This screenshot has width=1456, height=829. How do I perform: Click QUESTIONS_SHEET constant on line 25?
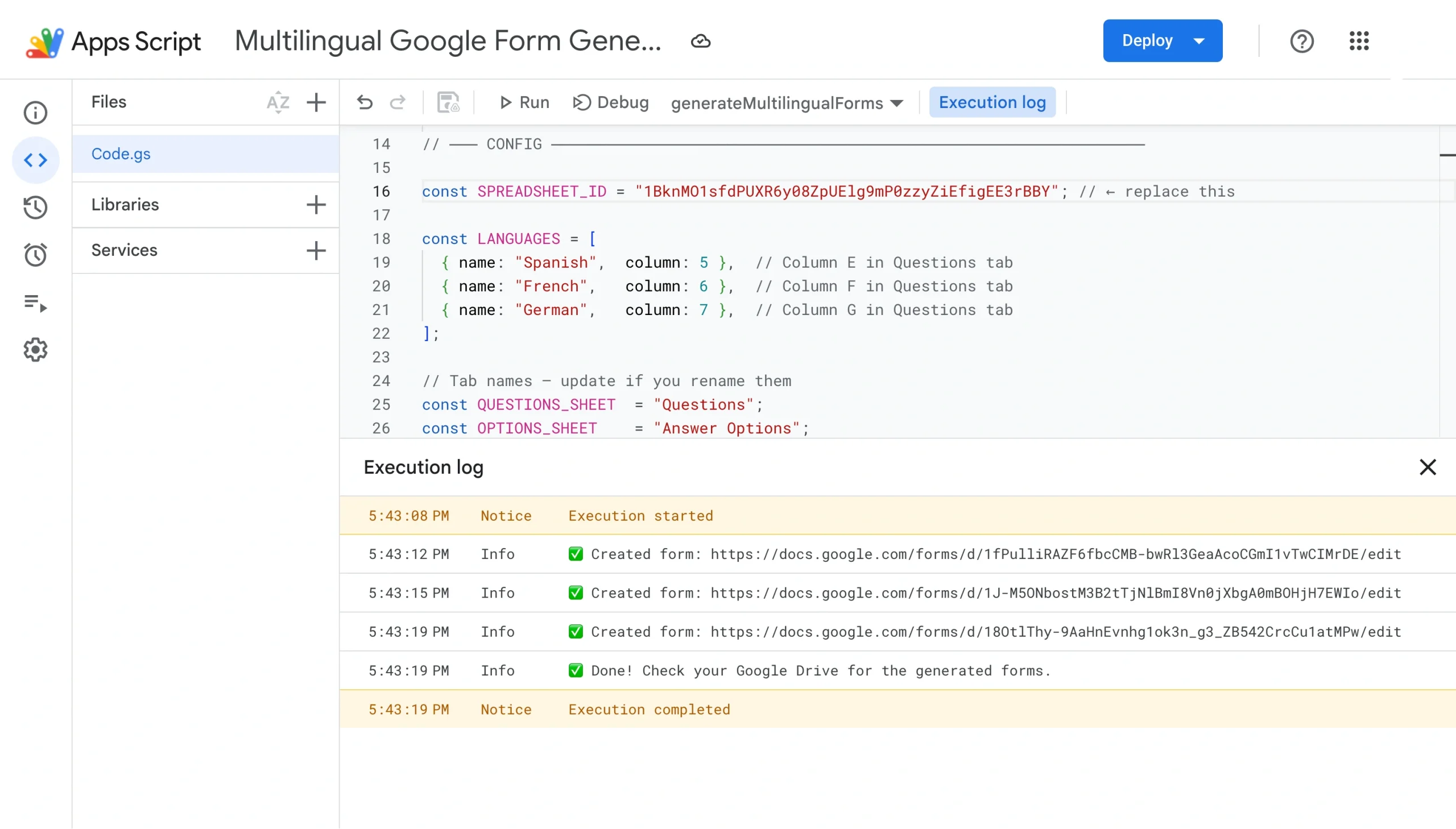pos(545,404)
